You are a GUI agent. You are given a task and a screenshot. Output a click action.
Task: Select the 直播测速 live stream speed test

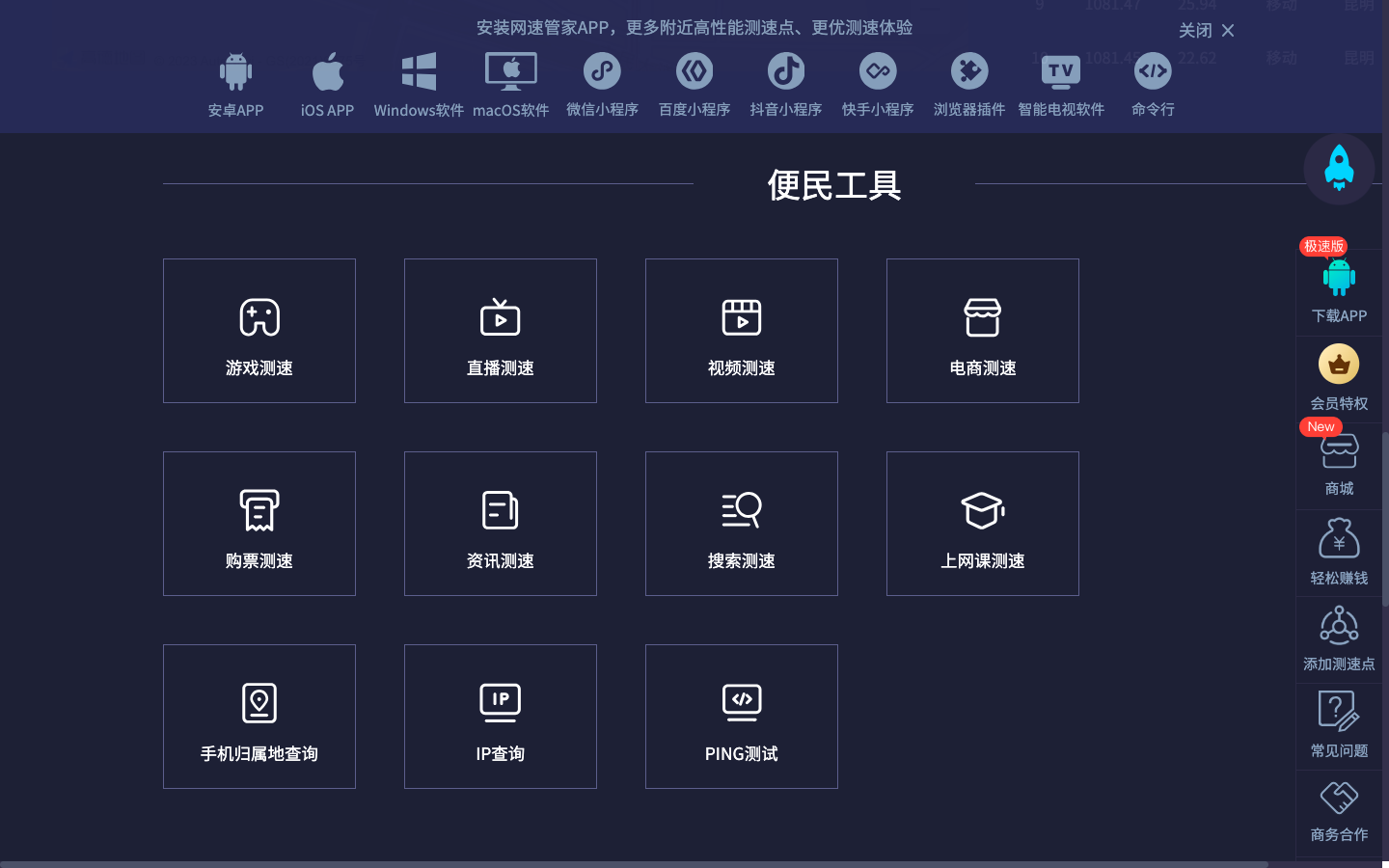(500, 331)
